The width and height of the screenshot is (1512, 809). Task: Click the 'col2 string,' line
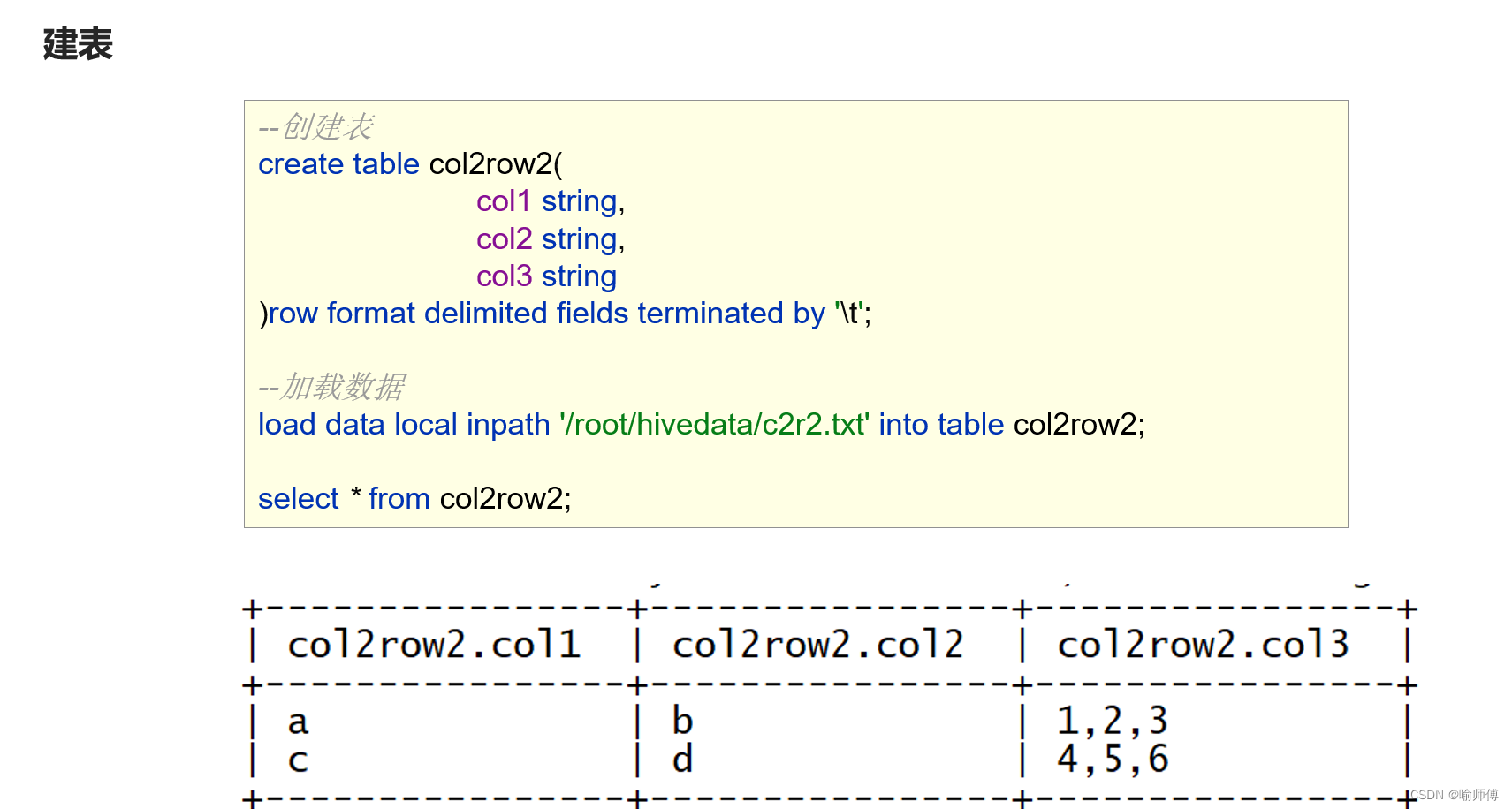click(x=551, y=239)
